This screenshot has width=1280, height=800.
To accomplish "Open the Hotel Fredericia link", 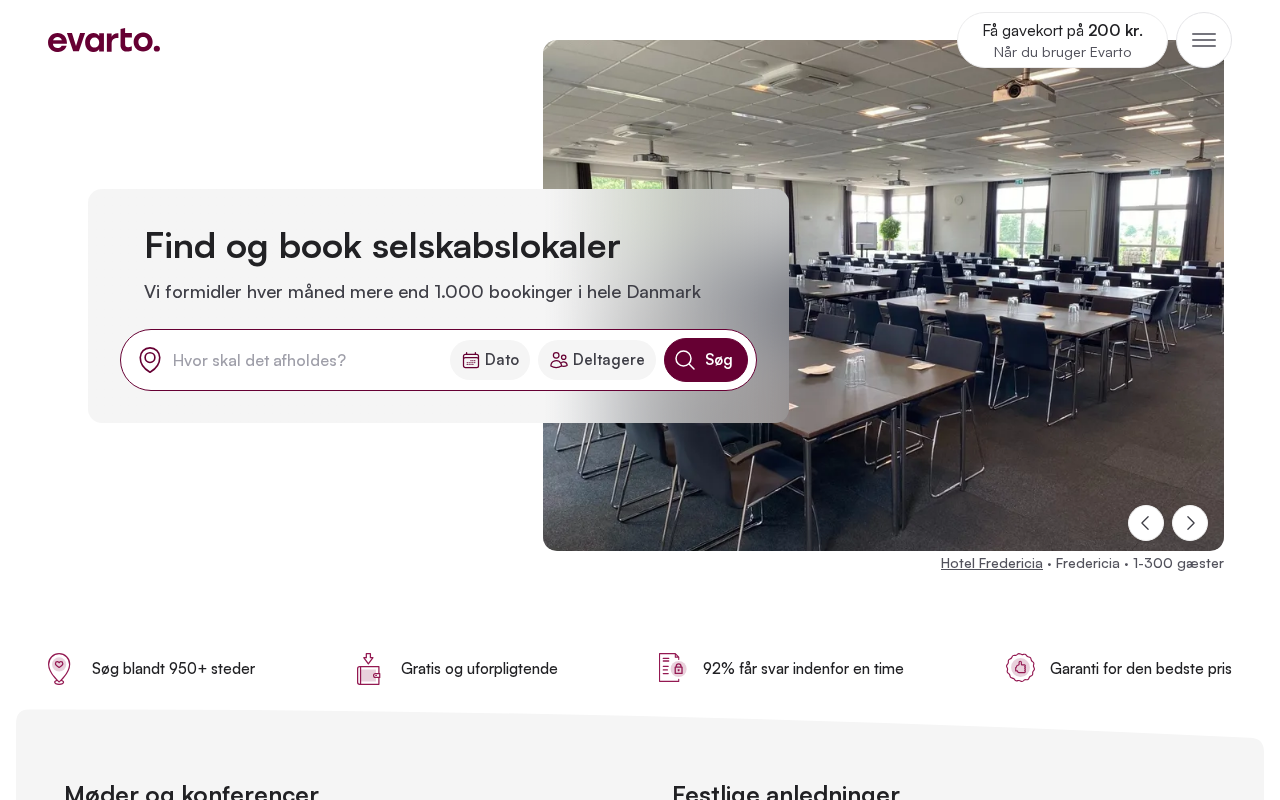I will tap(992, 563).
